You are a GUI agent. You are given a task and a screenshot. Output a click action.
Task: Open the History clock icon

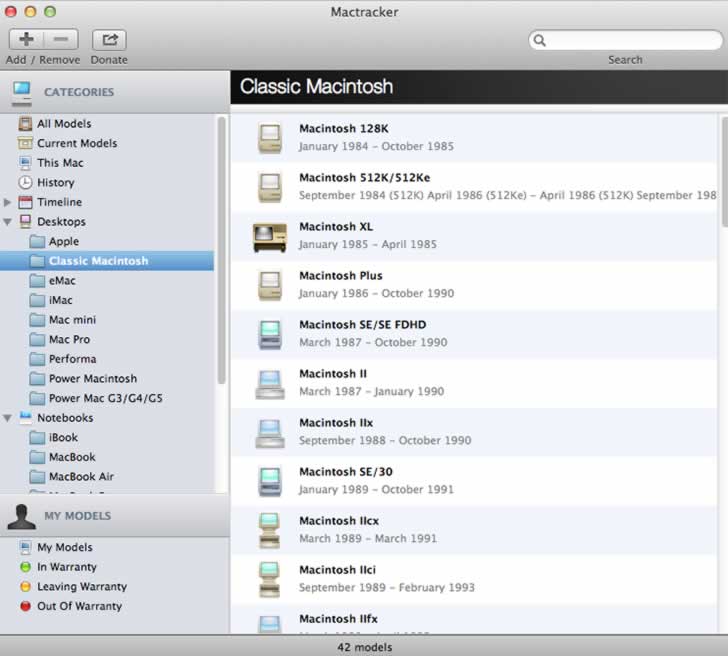pos(25,182)
